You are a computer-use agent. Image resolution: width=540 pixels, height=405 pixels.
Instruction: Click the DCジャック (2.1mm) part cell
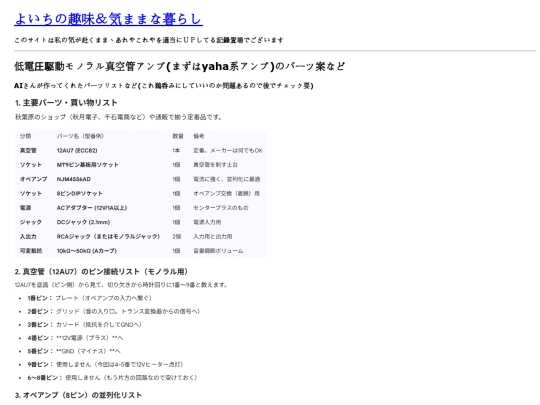pyautogui.click(x=83, y=222)
